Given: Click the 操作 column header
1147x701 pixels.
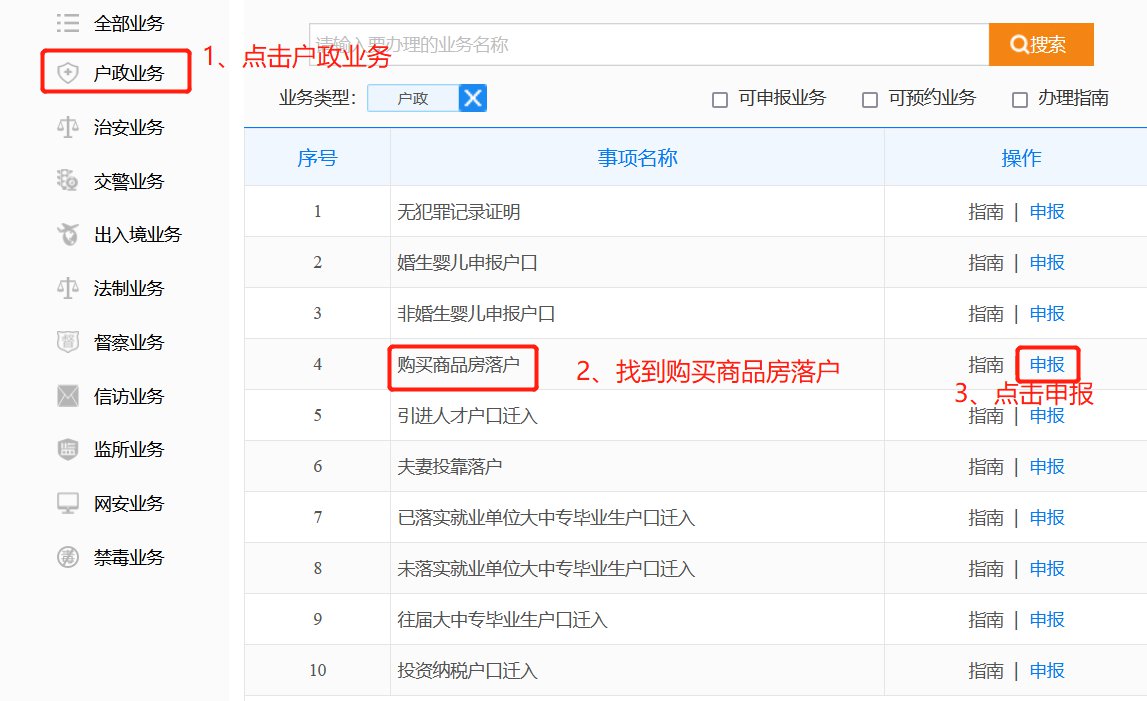Looking at the screenshot, I should pyautogui.click(x=1021, y=157).
